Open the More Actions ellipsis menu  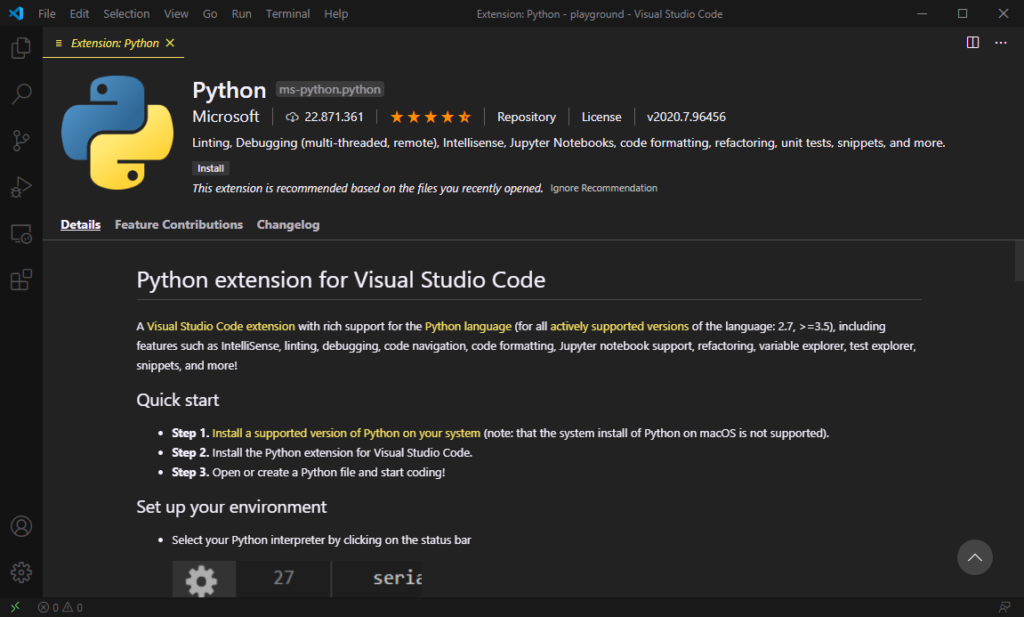click(1000, 43)
